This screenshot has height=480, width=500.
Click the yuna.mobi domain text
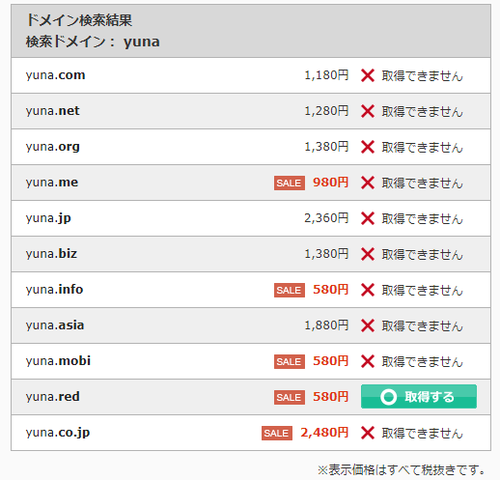58,361
